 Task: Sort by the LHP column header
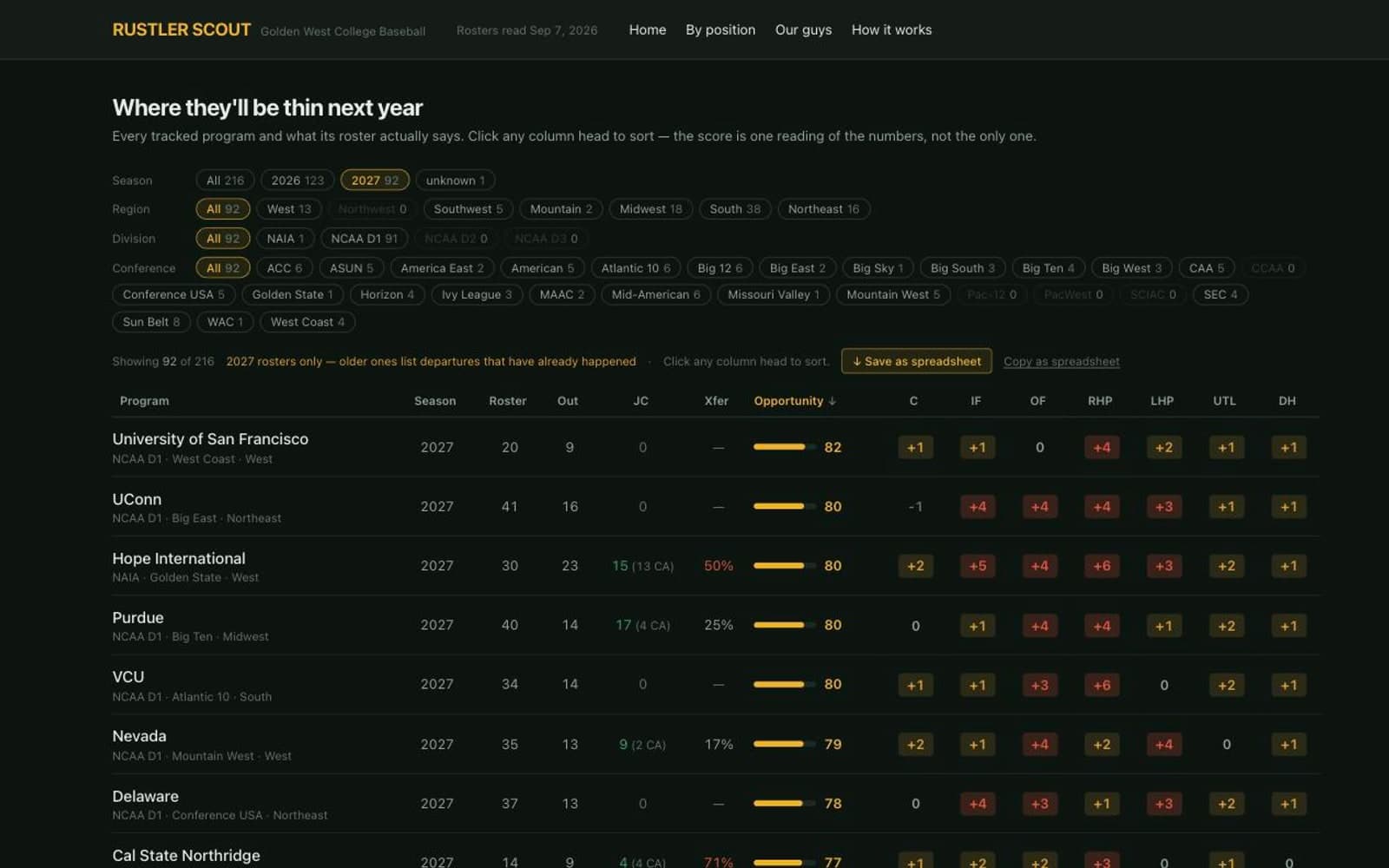point(1162,401)
